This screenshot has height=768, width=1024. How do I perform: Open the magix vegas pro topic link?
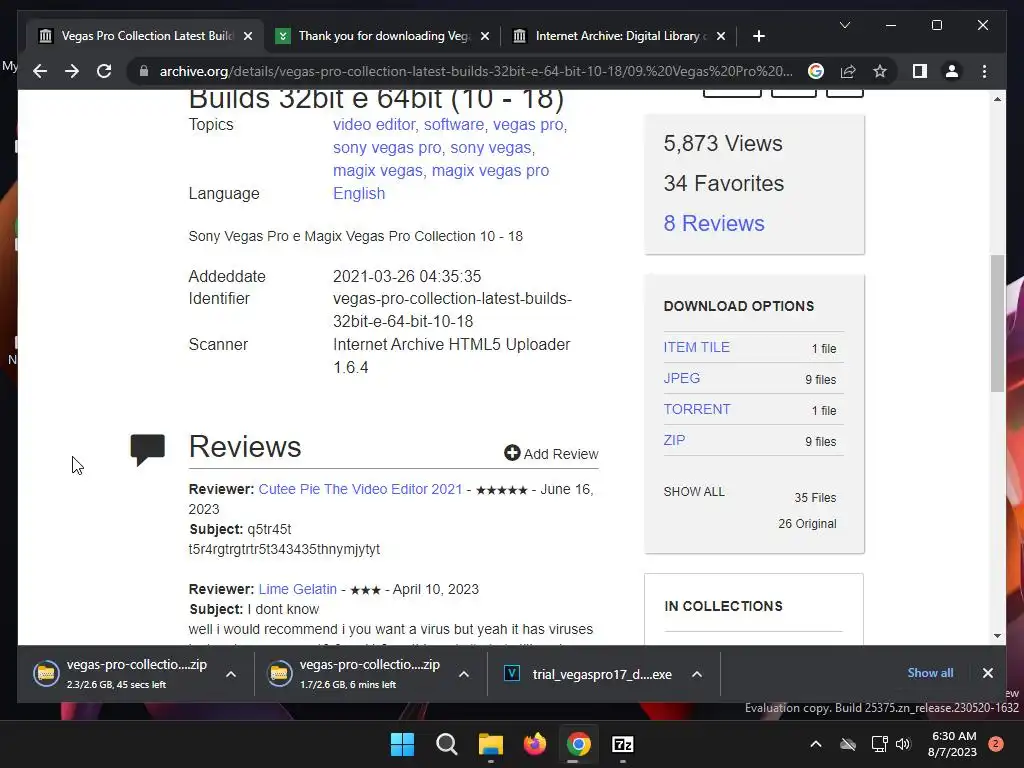(x=490, y=170)
